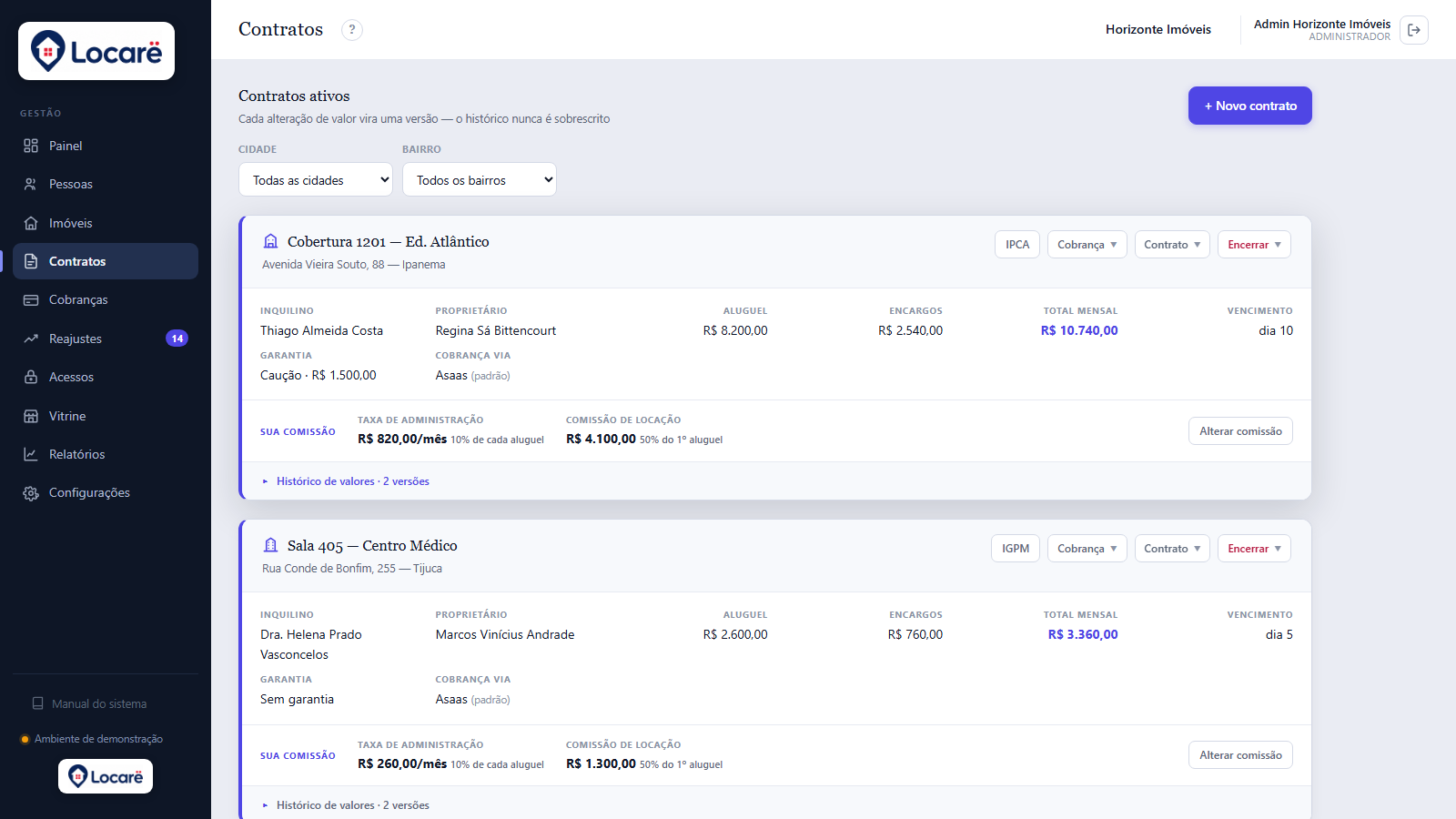Open Encerrar dropdown for Sala 405
This screenshot has height=819, width=1456.
1254,548
